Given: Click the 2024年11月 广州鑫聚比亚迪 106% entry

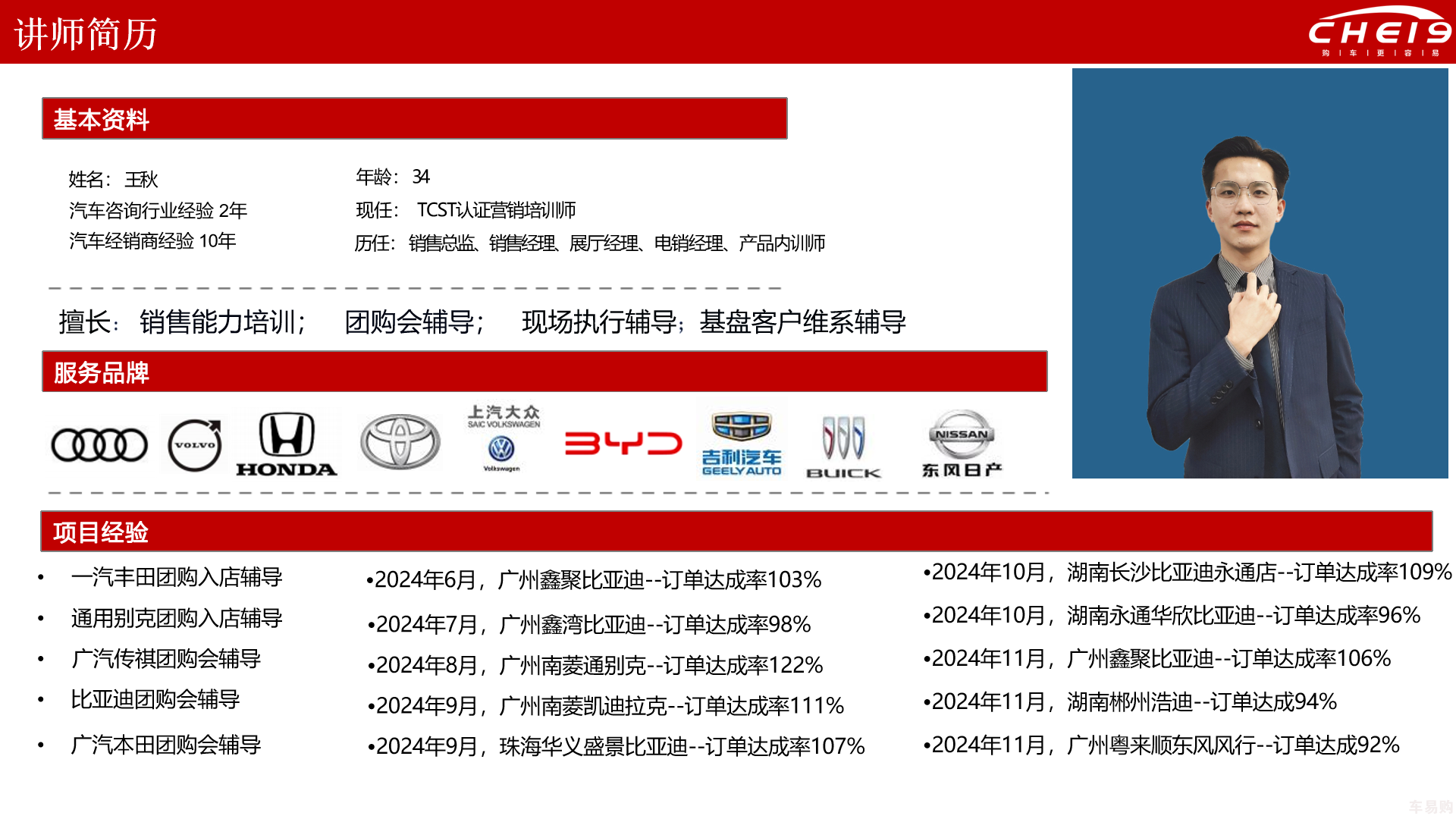Looking at the screenshot, I should 1157,659.
